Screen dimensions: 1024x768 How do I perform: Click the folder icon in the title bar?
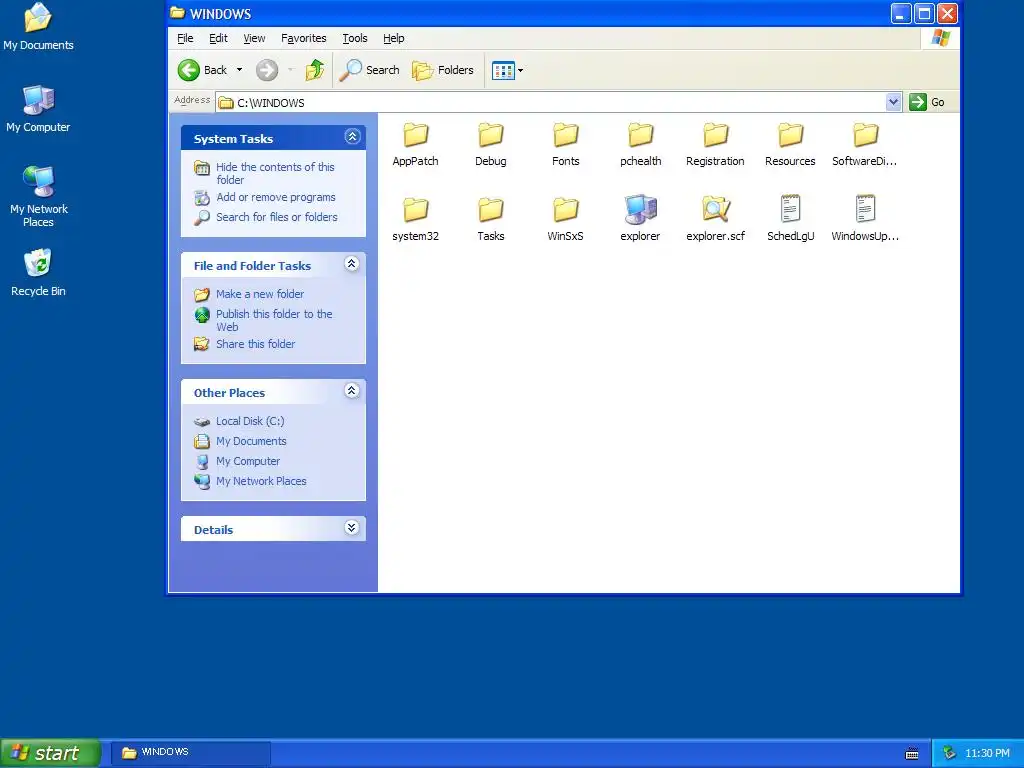177,13
